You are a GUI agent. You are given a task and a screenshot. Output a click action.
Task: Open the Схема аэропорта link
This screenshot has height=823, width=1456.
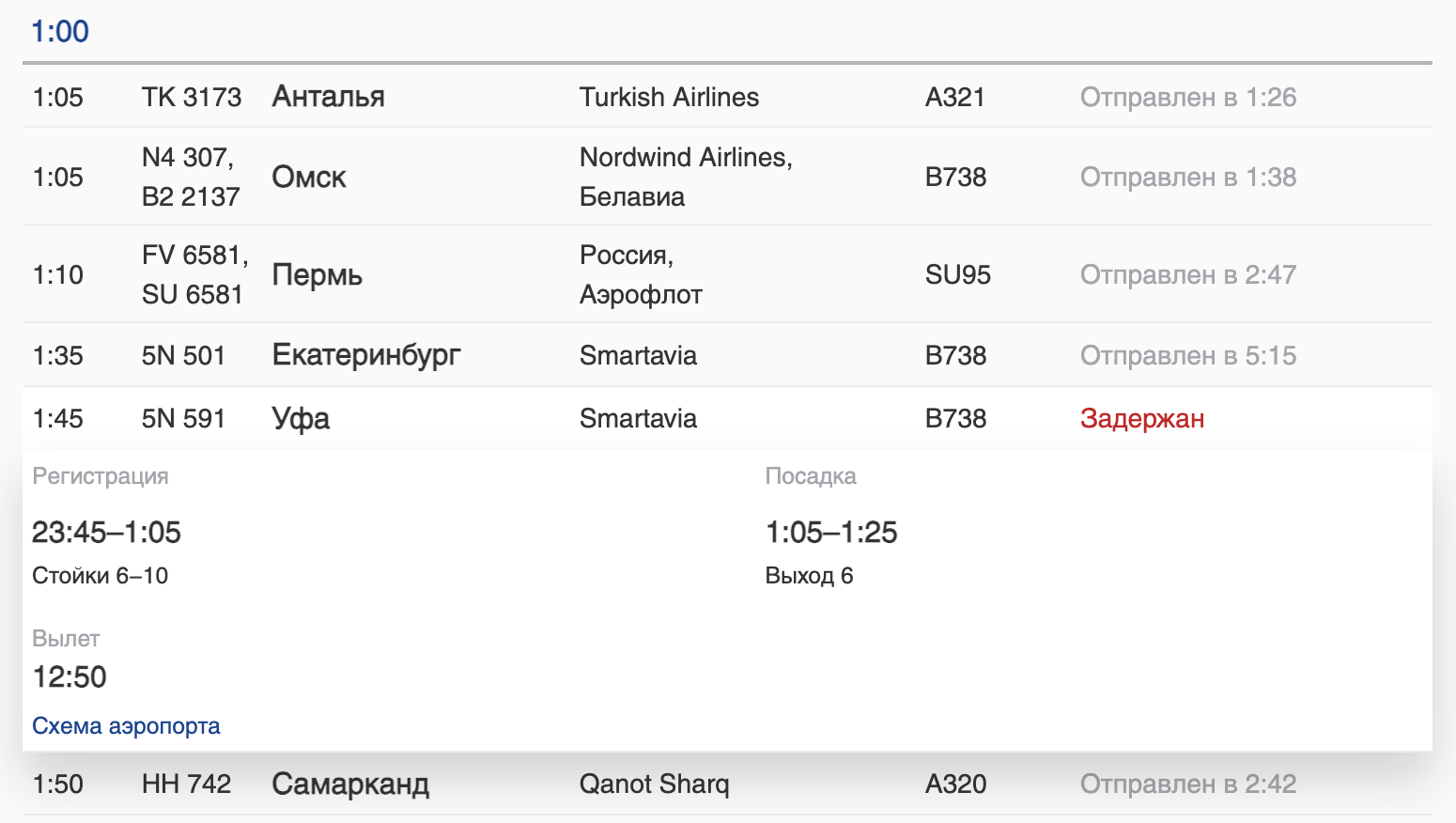click(126, 726)
